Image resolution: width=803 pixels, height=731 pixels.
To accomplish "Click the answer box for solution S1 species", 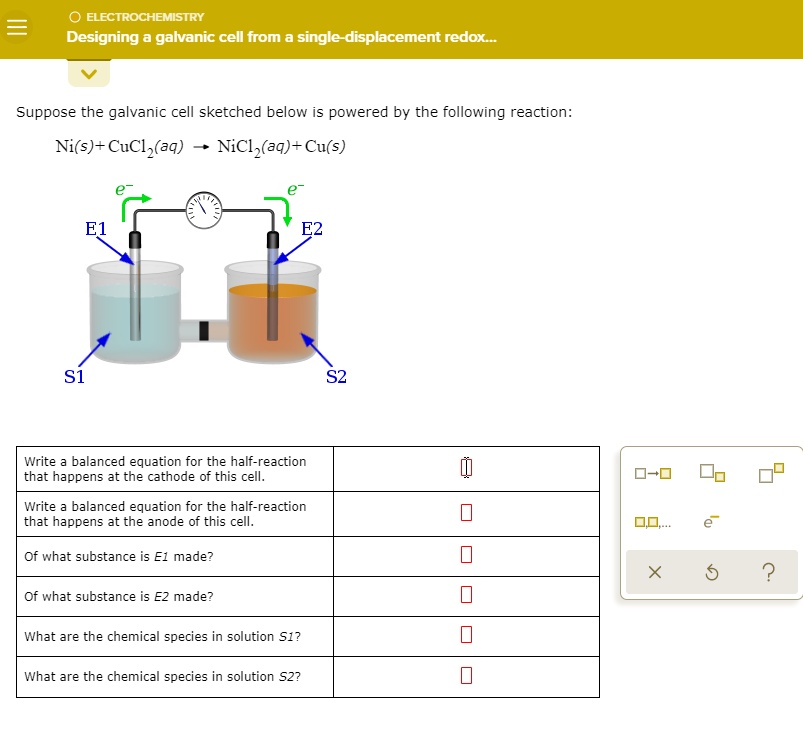I will 464,636.
